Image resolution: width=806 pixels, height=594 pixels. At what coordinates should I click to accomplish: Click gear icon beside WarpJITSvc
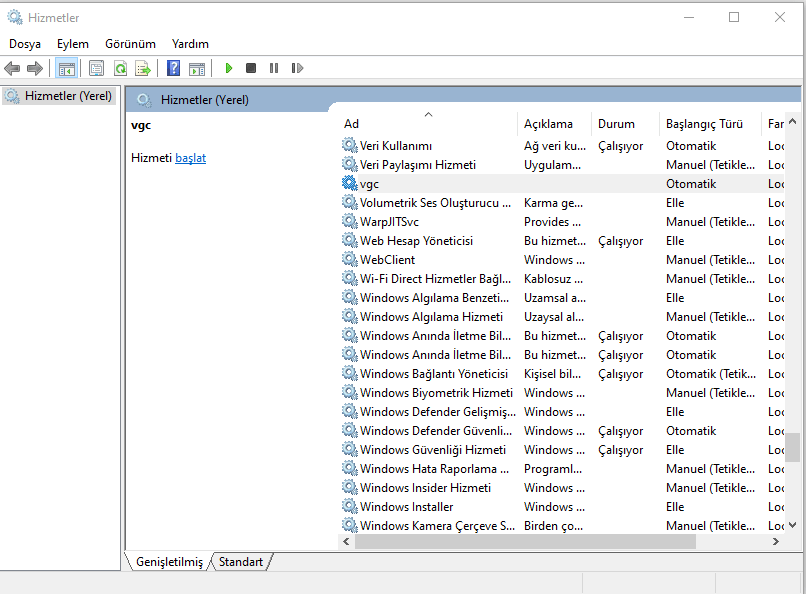click(350, 221)
